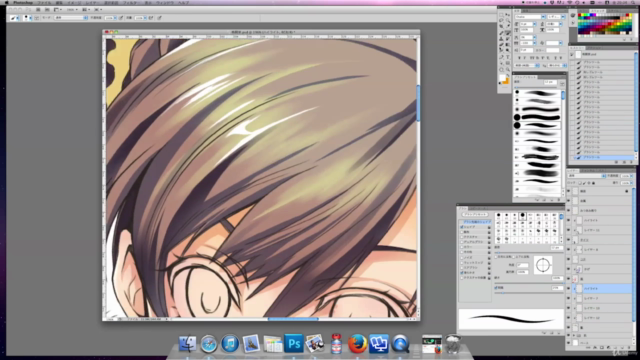The width and height of the screenshot is (640, 360).
Task: Open the レイヤー menu
Action: coord(92,3)
